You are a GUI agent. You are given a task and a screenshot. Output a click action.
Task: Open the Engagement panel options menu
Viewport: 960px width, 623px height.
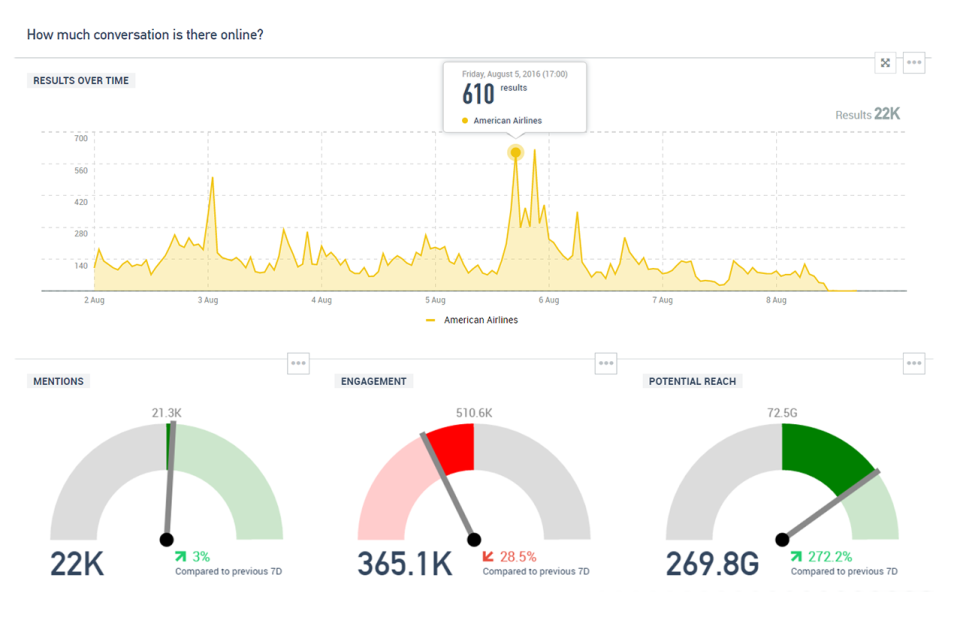click(605, 363)
